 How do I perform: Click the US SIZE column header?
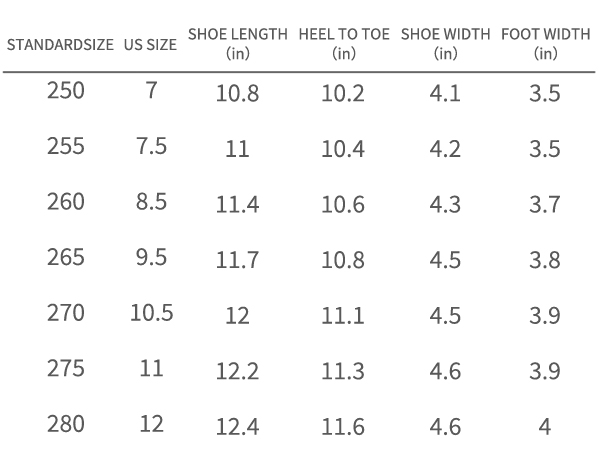tap(151, 46)
